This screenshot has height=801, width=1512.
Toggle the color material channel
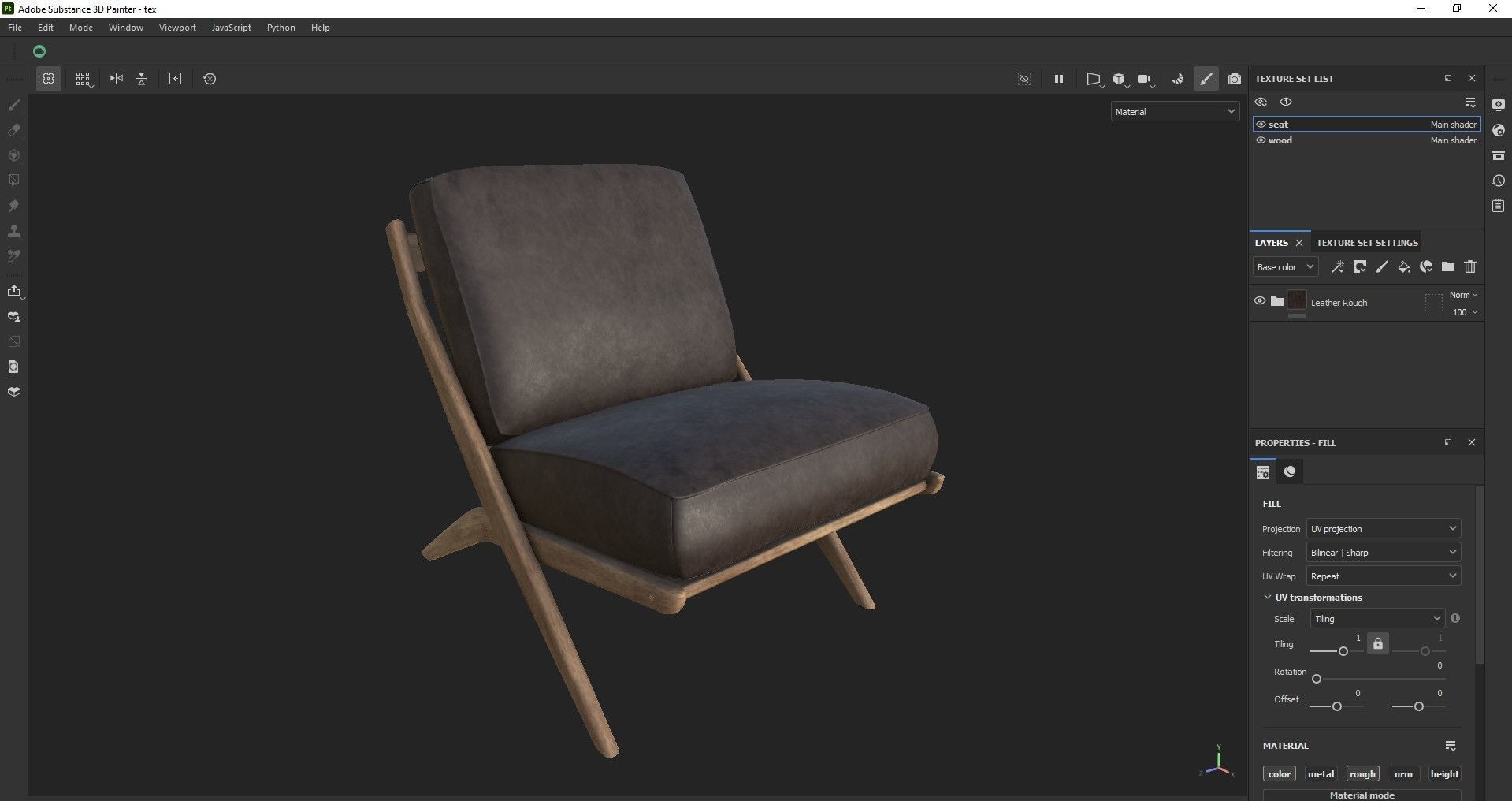[x=1280, y=774]
